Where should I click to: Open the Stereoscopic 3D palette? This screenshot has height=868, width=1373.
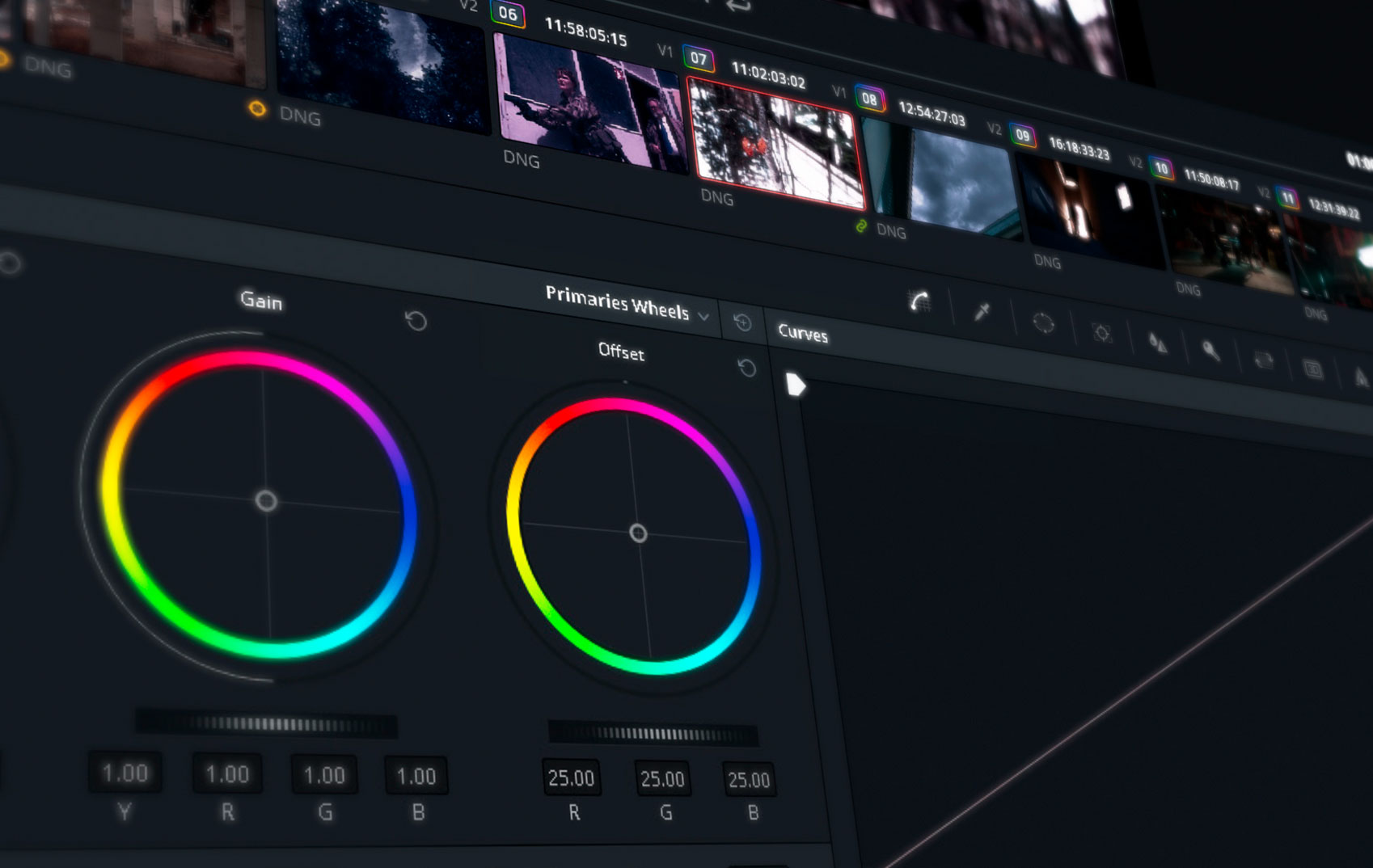(1313, 369)
